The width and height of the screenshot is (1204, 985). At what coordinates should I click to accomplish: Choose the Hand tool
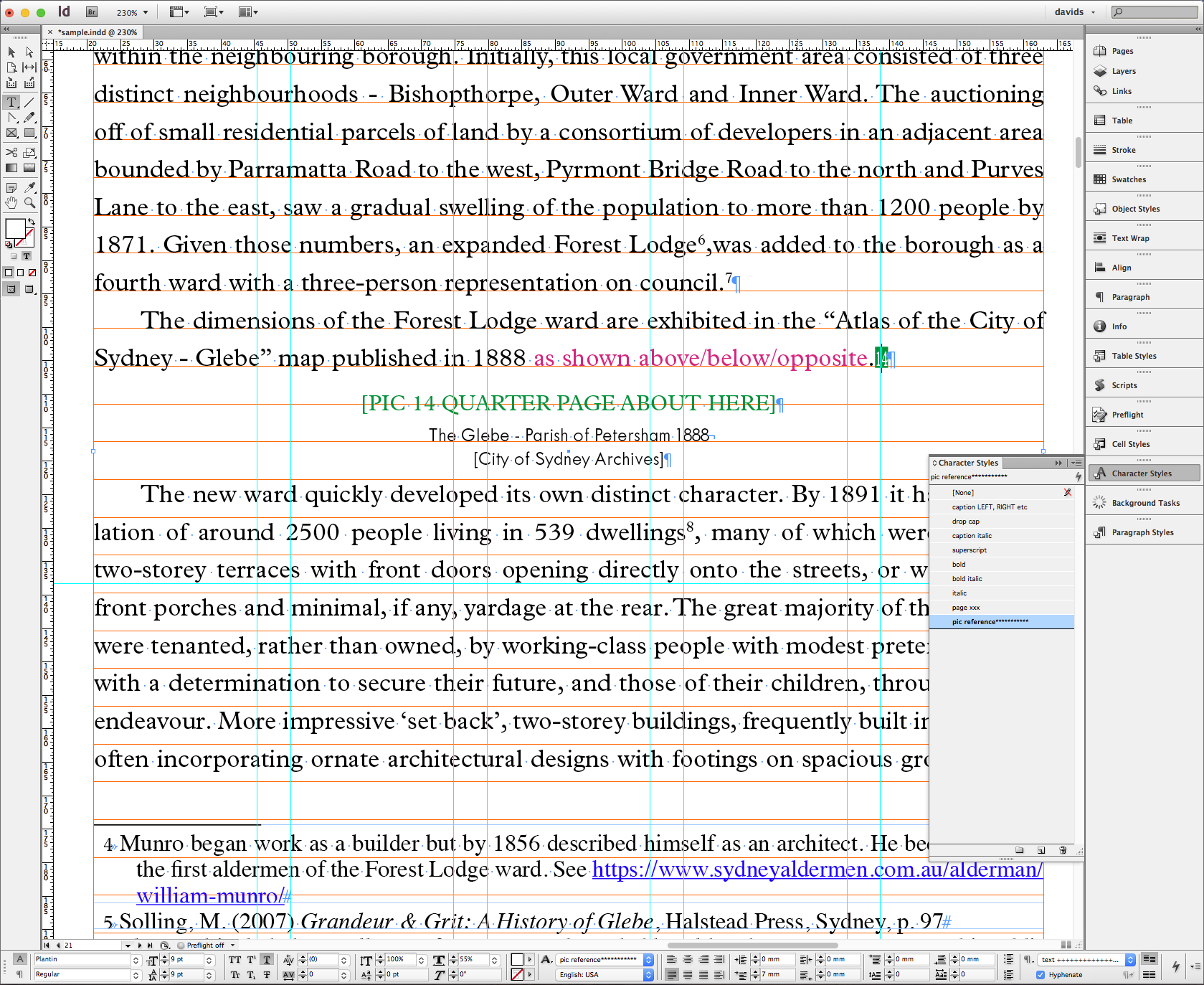pos(11,203)
